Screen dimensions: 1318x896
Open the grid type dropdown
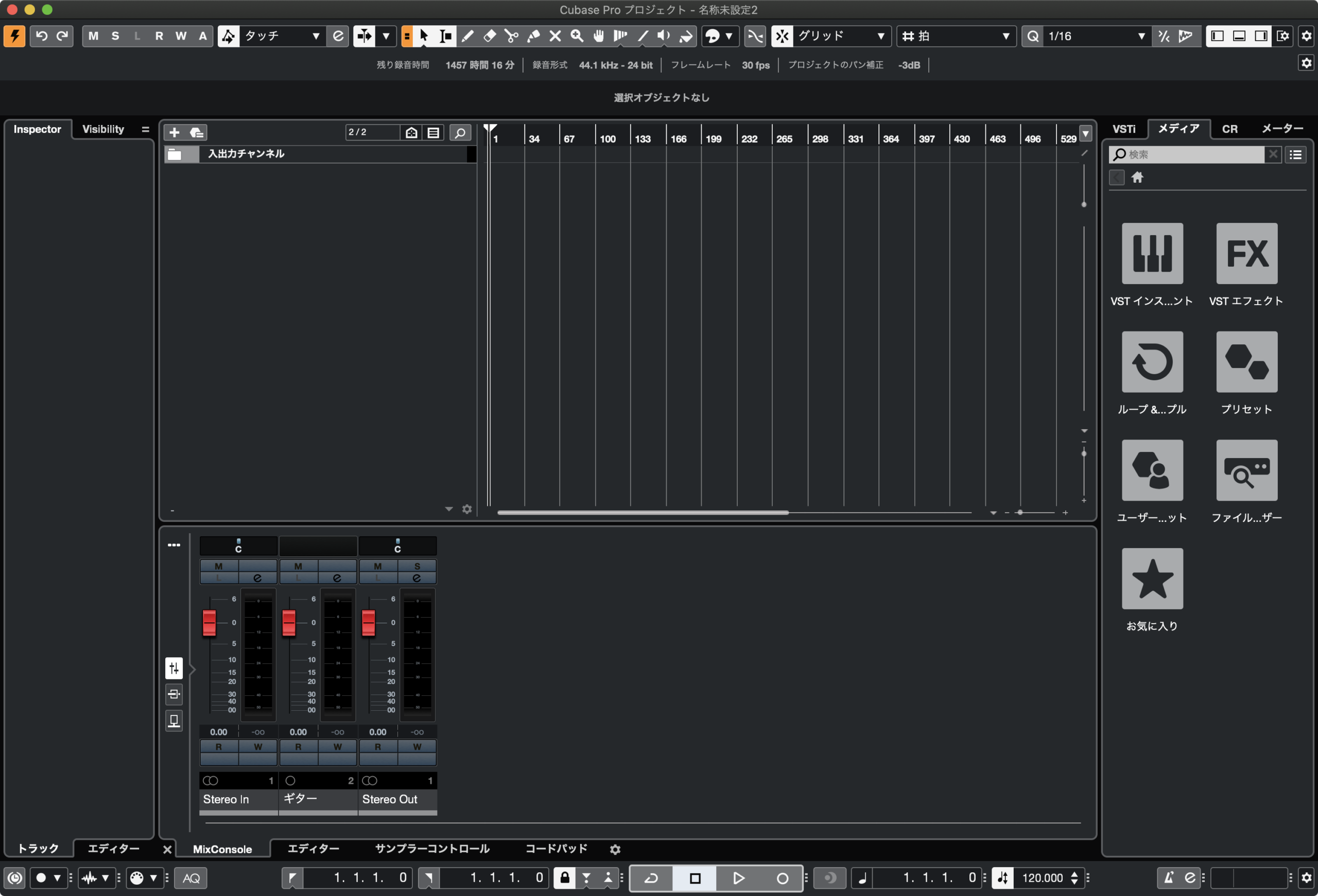[x=1005, y=36]
